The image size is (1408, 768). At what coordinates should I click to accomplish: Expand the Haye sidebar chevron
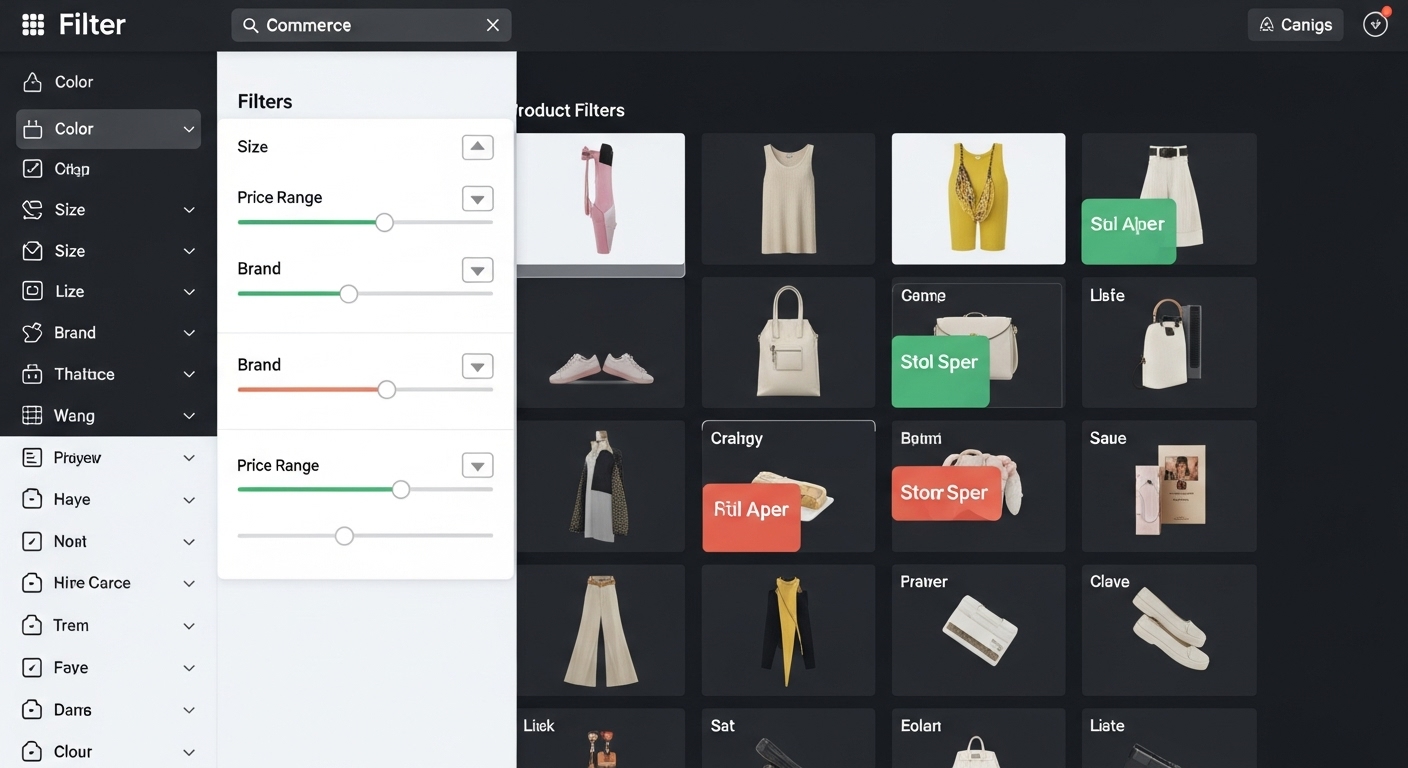point(189,500)
